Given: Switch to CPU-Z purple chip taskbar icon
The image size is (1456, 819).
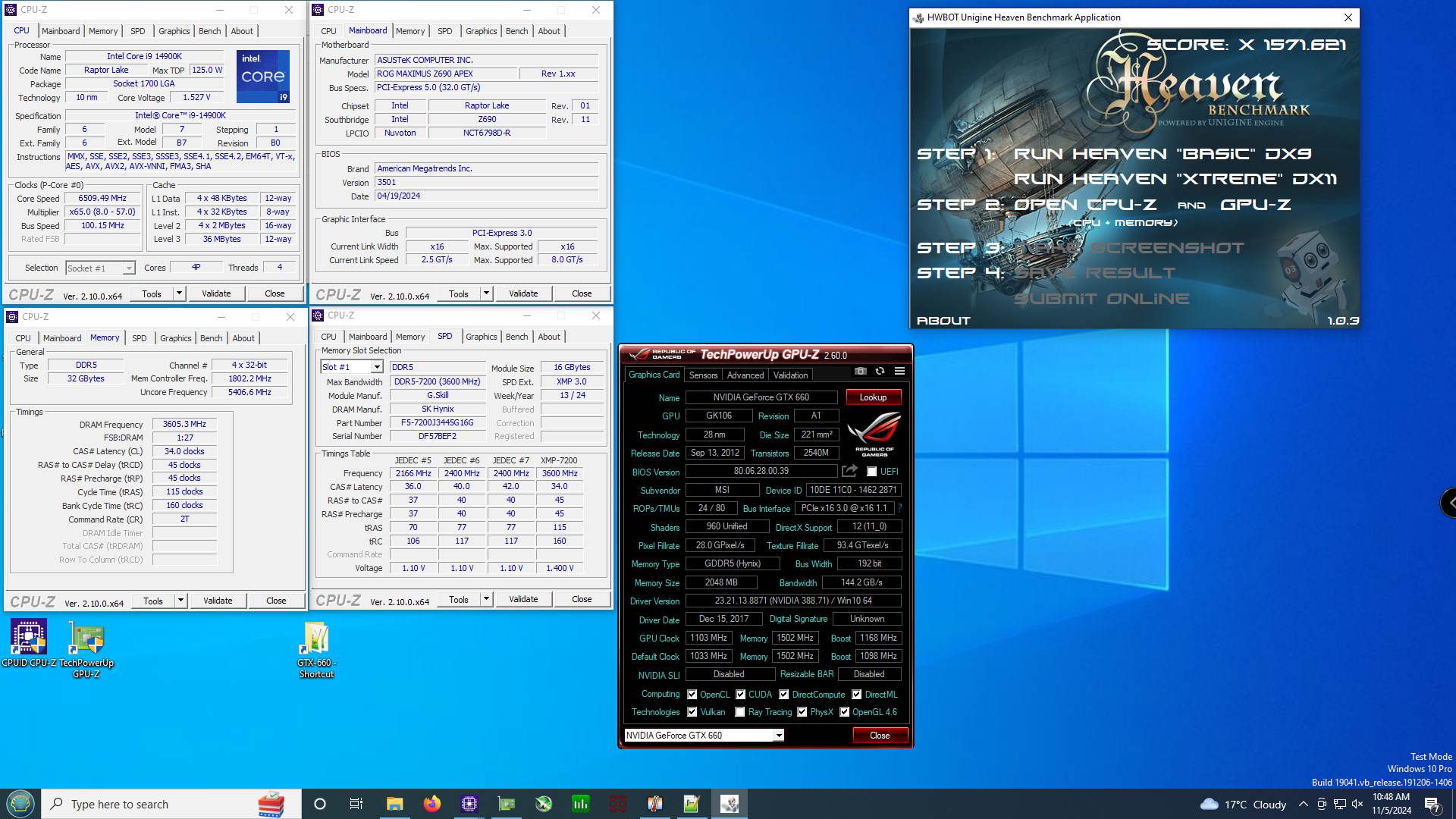Looking at the screenshot, I should point(469,804).
